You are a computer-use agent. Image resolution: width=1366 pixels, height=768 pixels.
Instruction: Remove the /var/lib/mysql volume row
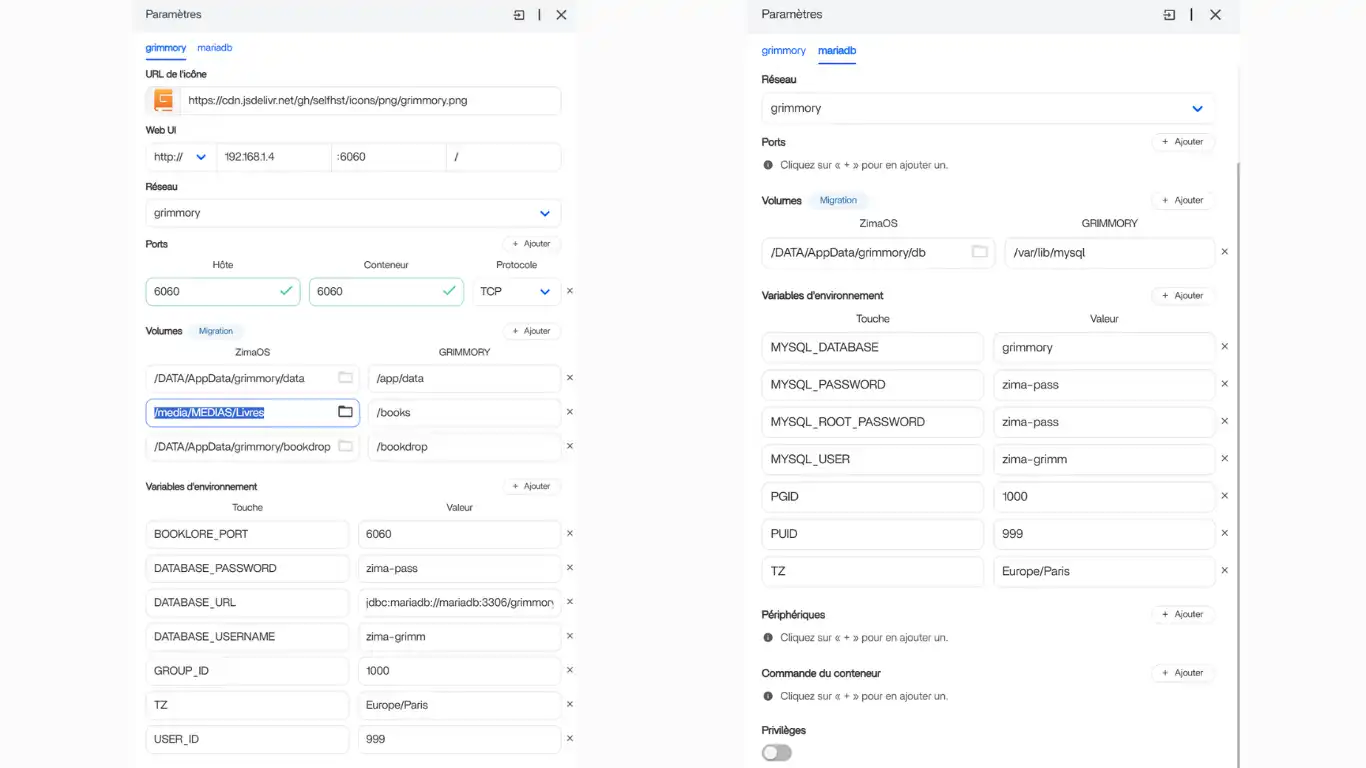1225,252
